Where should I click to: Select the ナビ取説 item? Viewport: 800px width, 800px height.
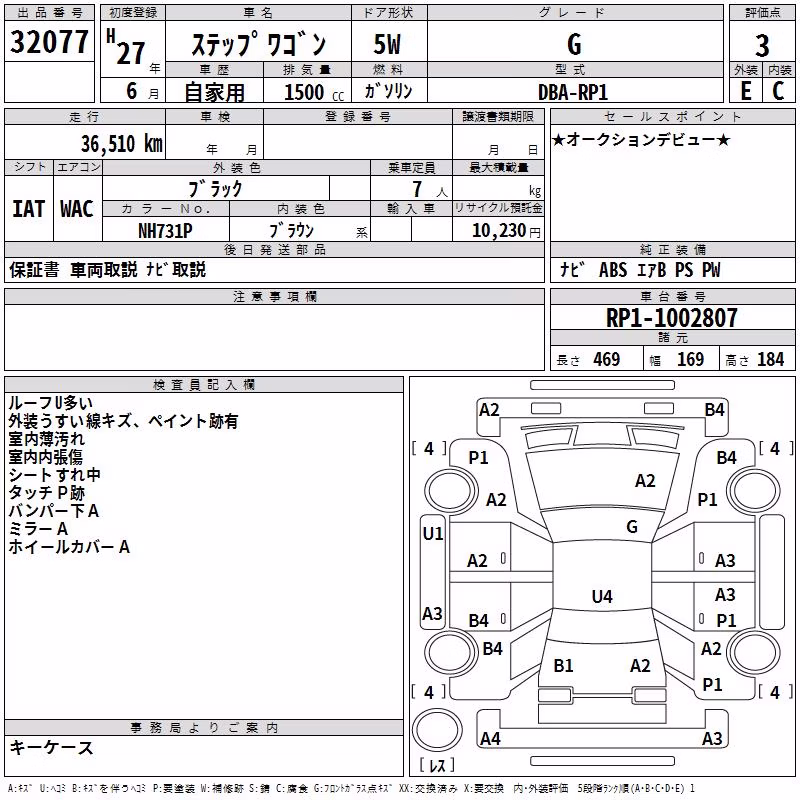tap(176, 269)
